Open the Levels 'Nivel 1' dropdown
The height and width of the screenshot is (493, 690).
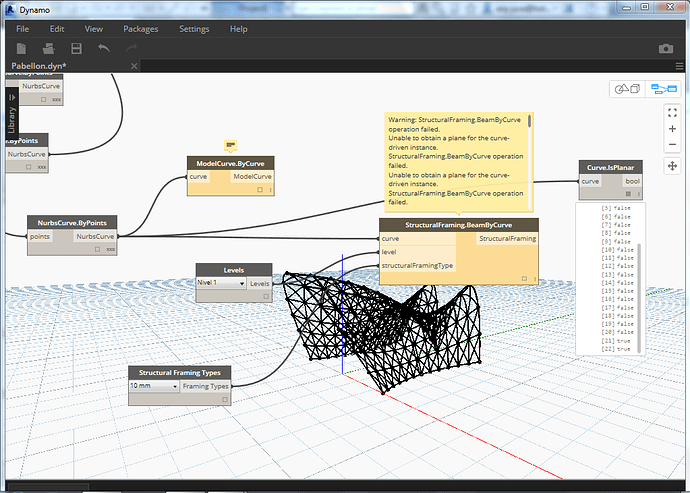pyautogui.click(x=219, y=283)
